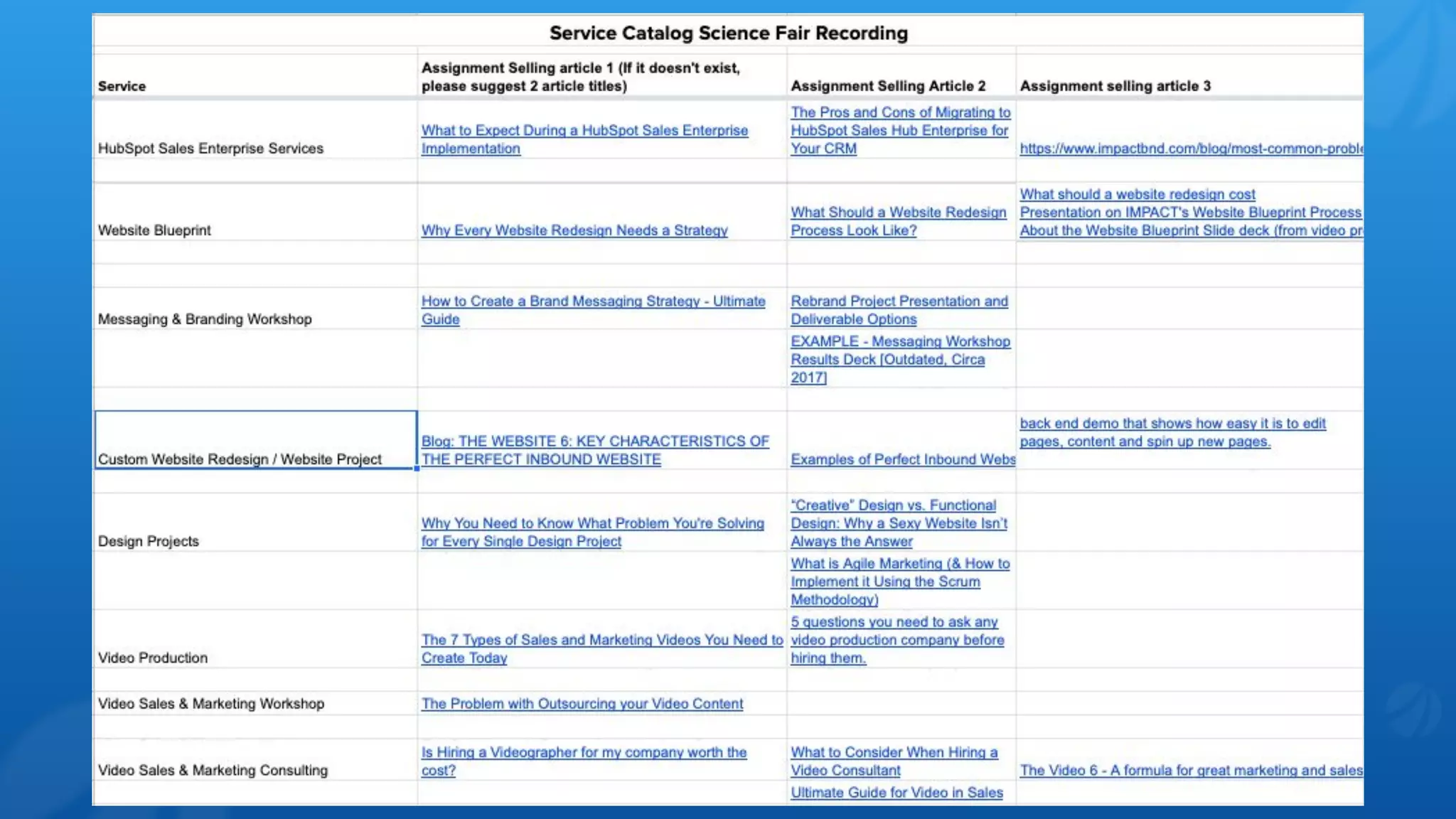Open 'Is Hiring a Videographer for my company' link

583,752
